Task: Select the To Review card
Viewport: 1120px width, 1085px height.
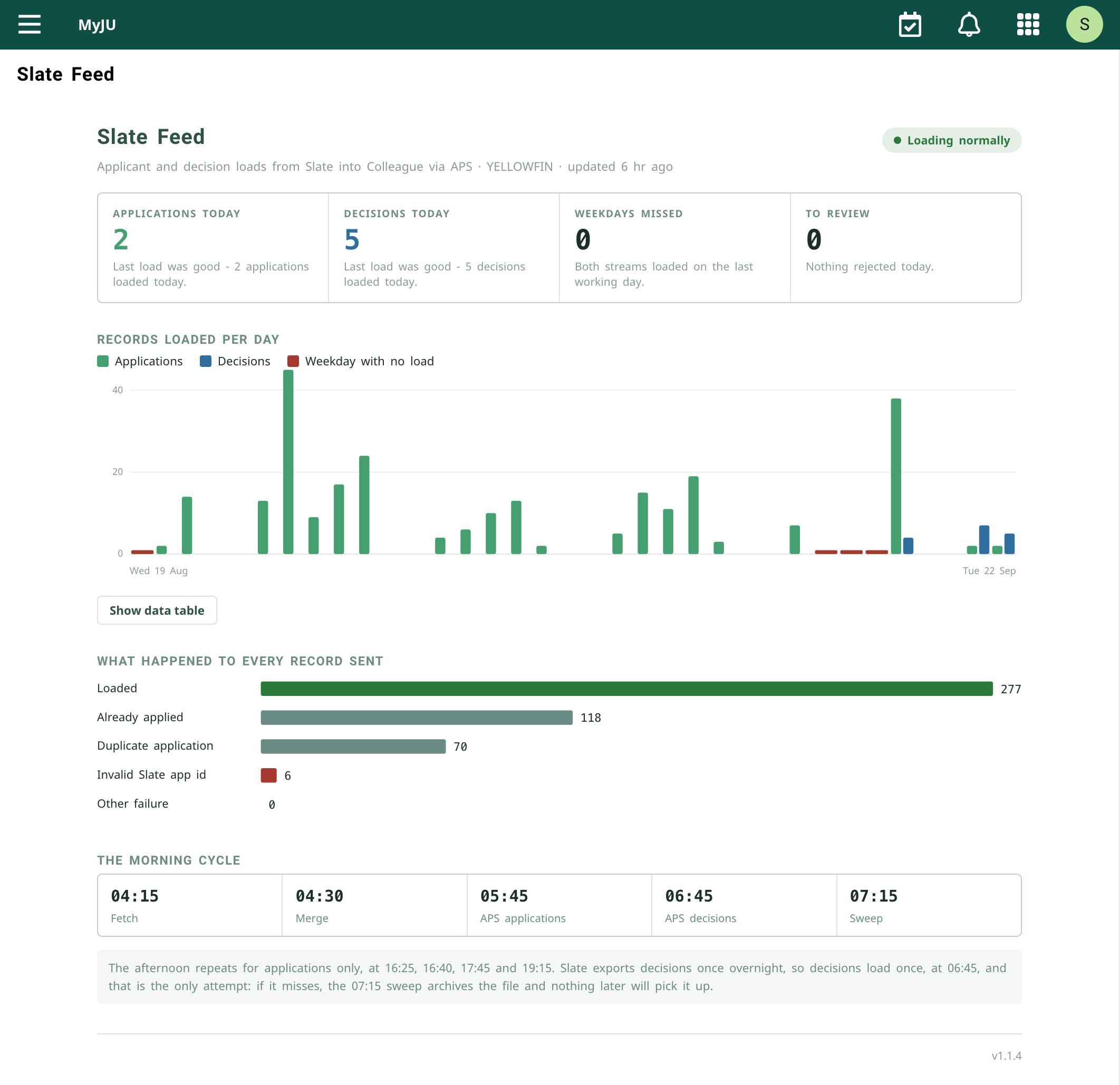Action: pyautogui.click(x=906, y=248)
